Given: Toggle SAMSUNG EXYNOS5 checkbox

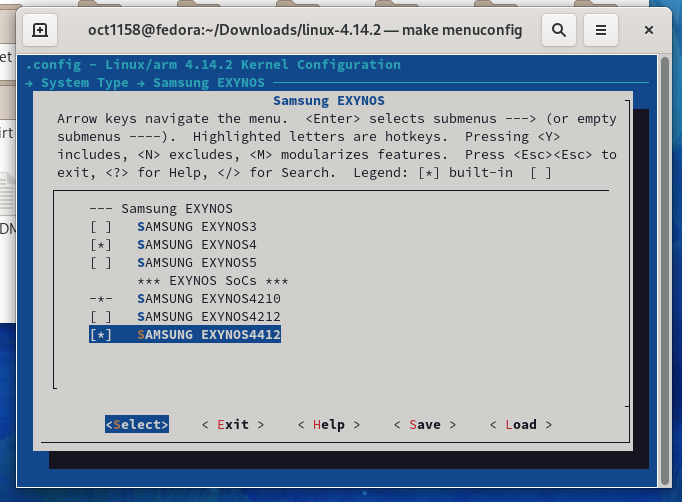Looking at the screenshot, I should [x=100, y=263].
